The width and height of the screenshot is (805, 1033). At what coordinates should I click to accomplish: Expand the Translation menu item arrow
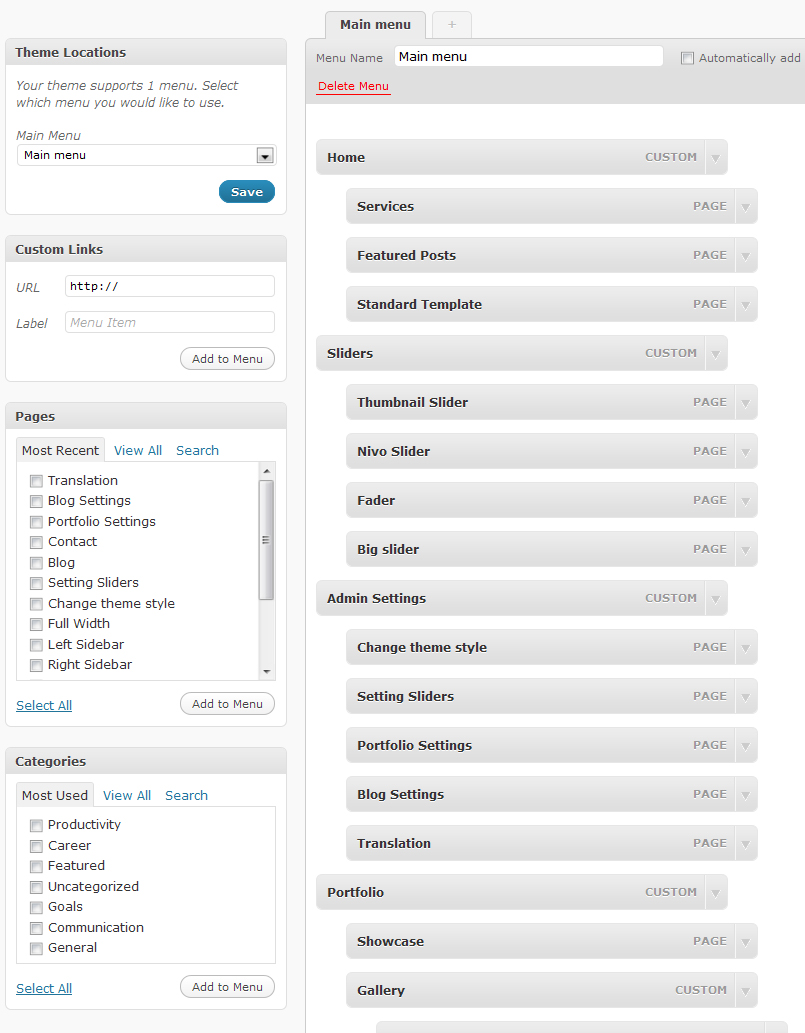[x=745, y=844]
